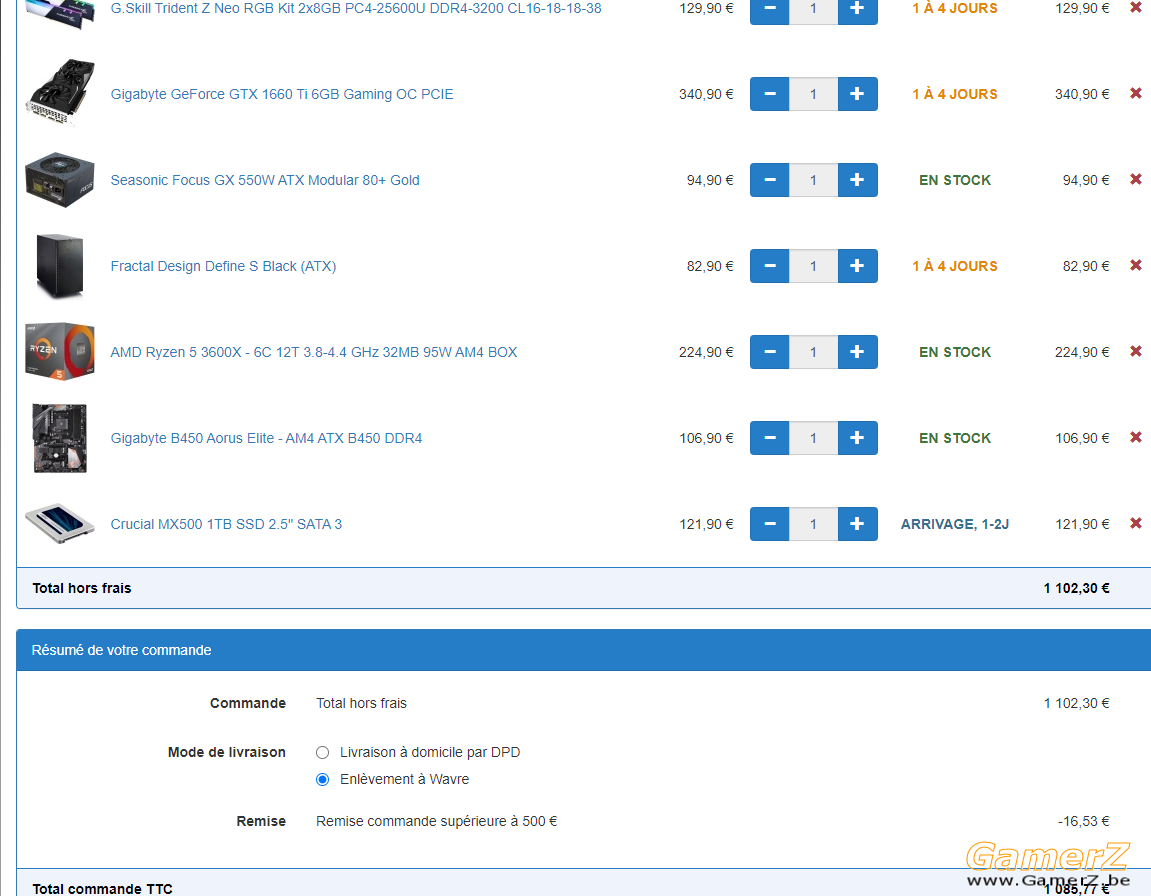Click quantity field for G.Skill Trident Z Neo

pos(813,10)
